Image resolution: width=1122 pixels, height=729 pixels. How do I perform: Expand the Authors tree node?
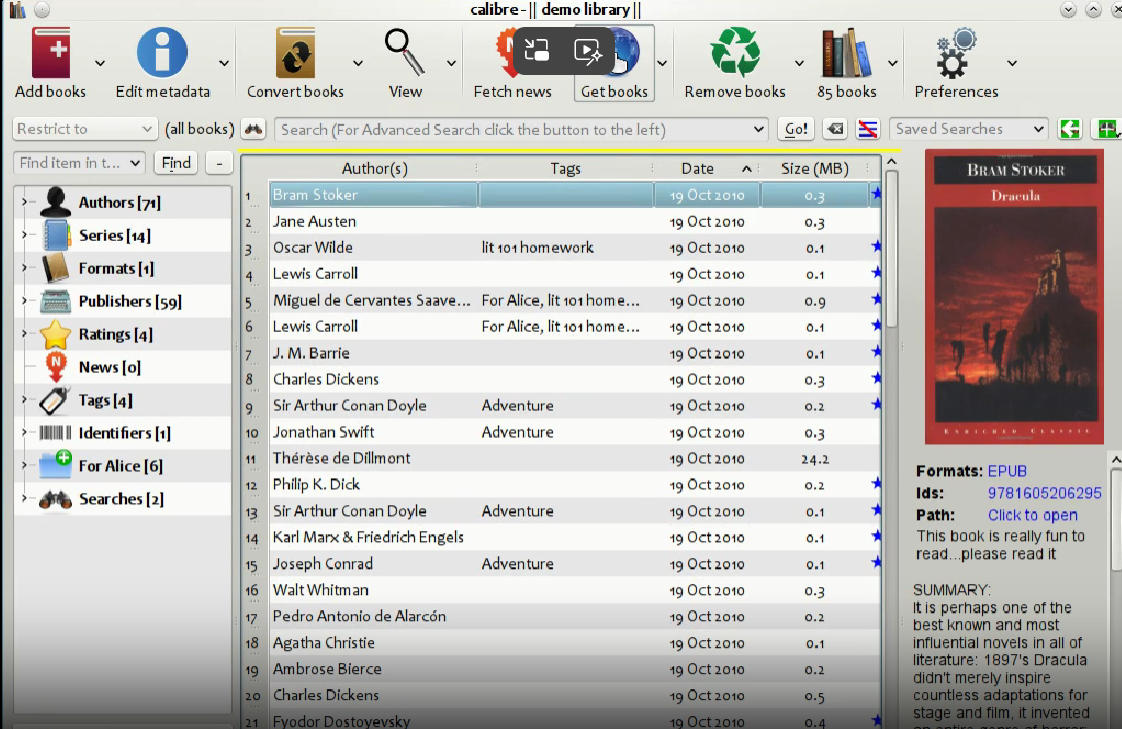click(x=24, y=202)
